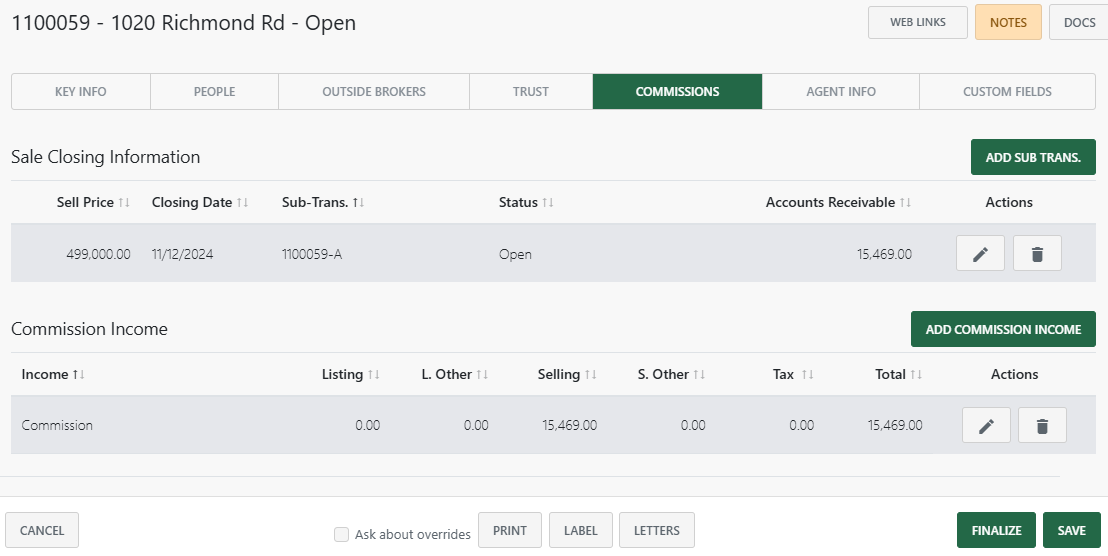Open the Agent Info tab
This screenshot has width=1108, height=556.
pos(841,92)
